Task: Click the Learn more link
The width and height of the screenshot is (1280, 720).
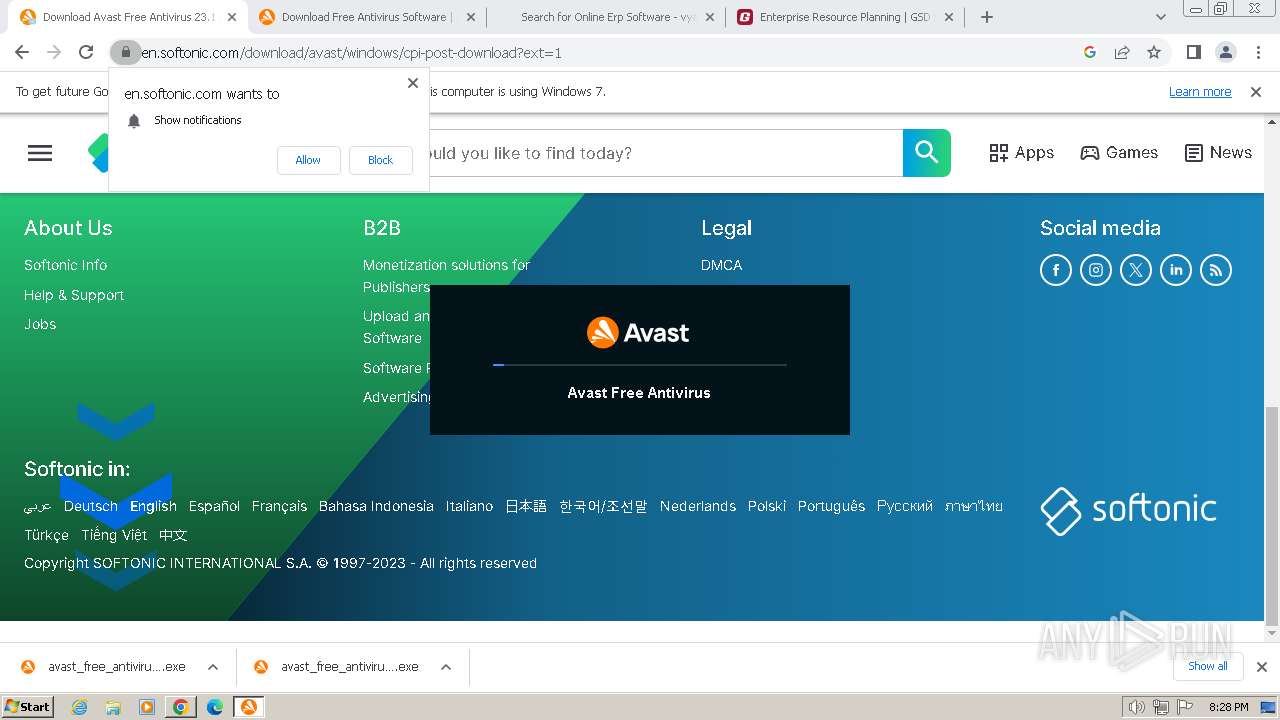Action: coord(1200,92)
